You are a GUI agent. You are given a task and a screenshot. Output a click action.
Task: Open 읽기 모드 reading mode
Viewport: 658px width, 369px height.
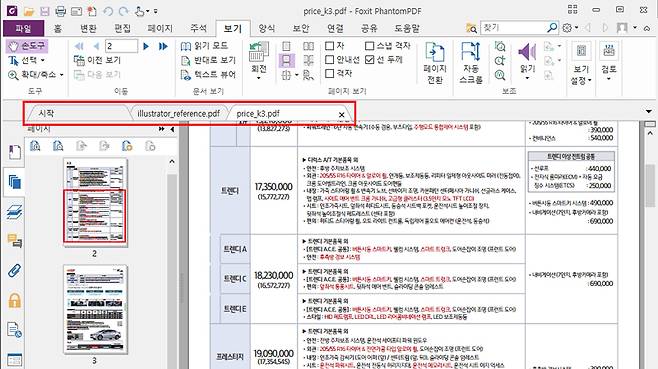point(204,46)
